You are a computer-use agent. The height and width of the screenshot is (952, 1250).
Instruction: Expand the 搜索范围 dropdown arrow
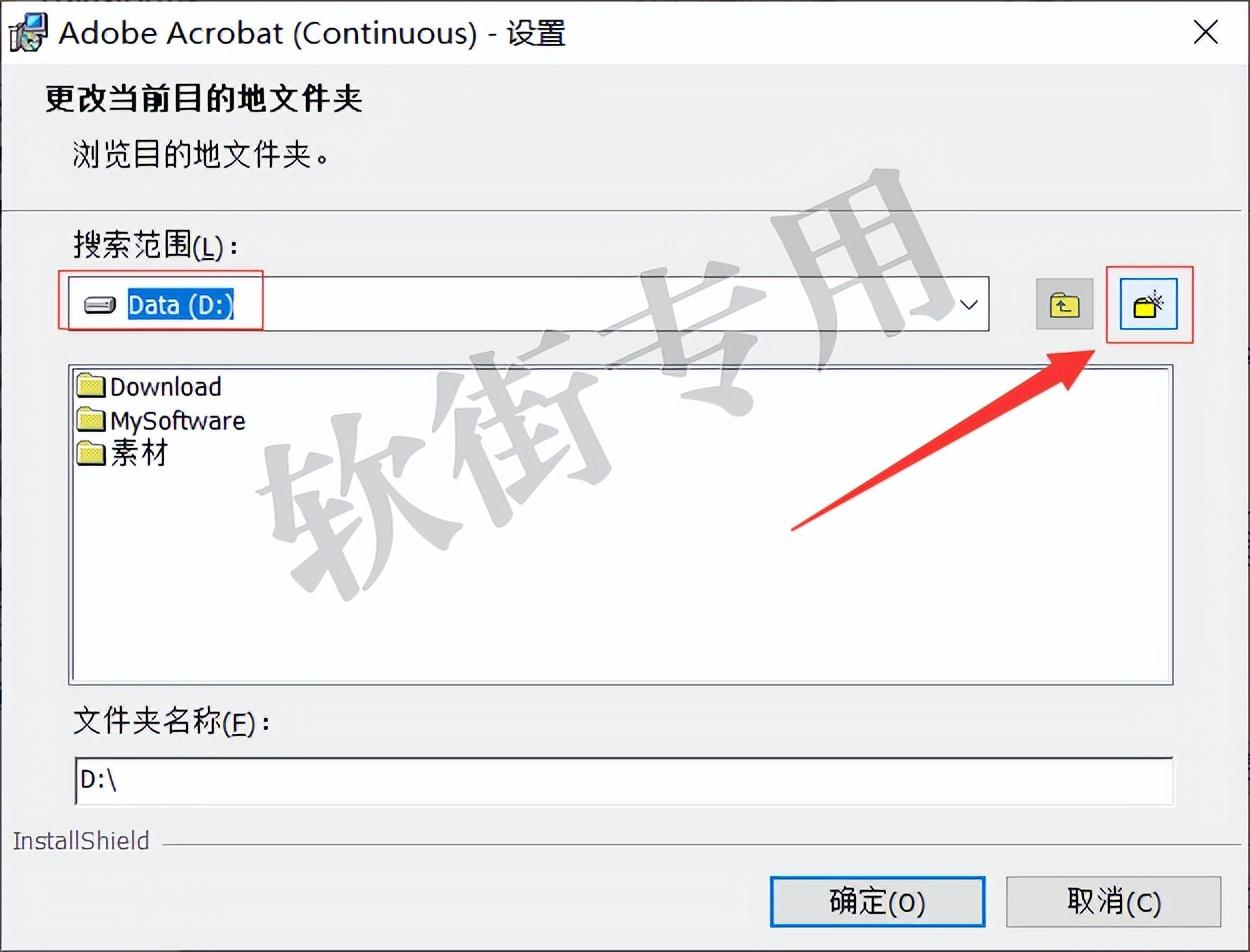point(968,304)
